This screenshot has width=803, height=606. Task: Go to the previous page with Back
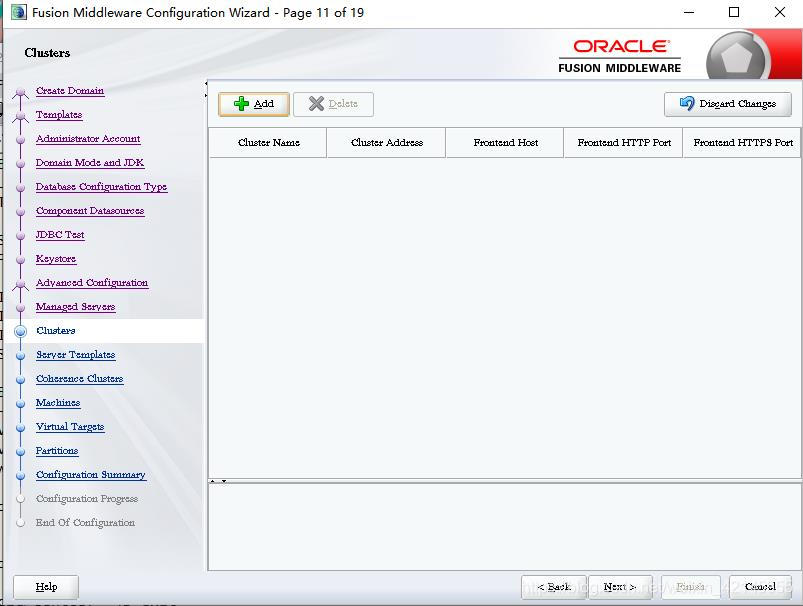pos(554,587)
